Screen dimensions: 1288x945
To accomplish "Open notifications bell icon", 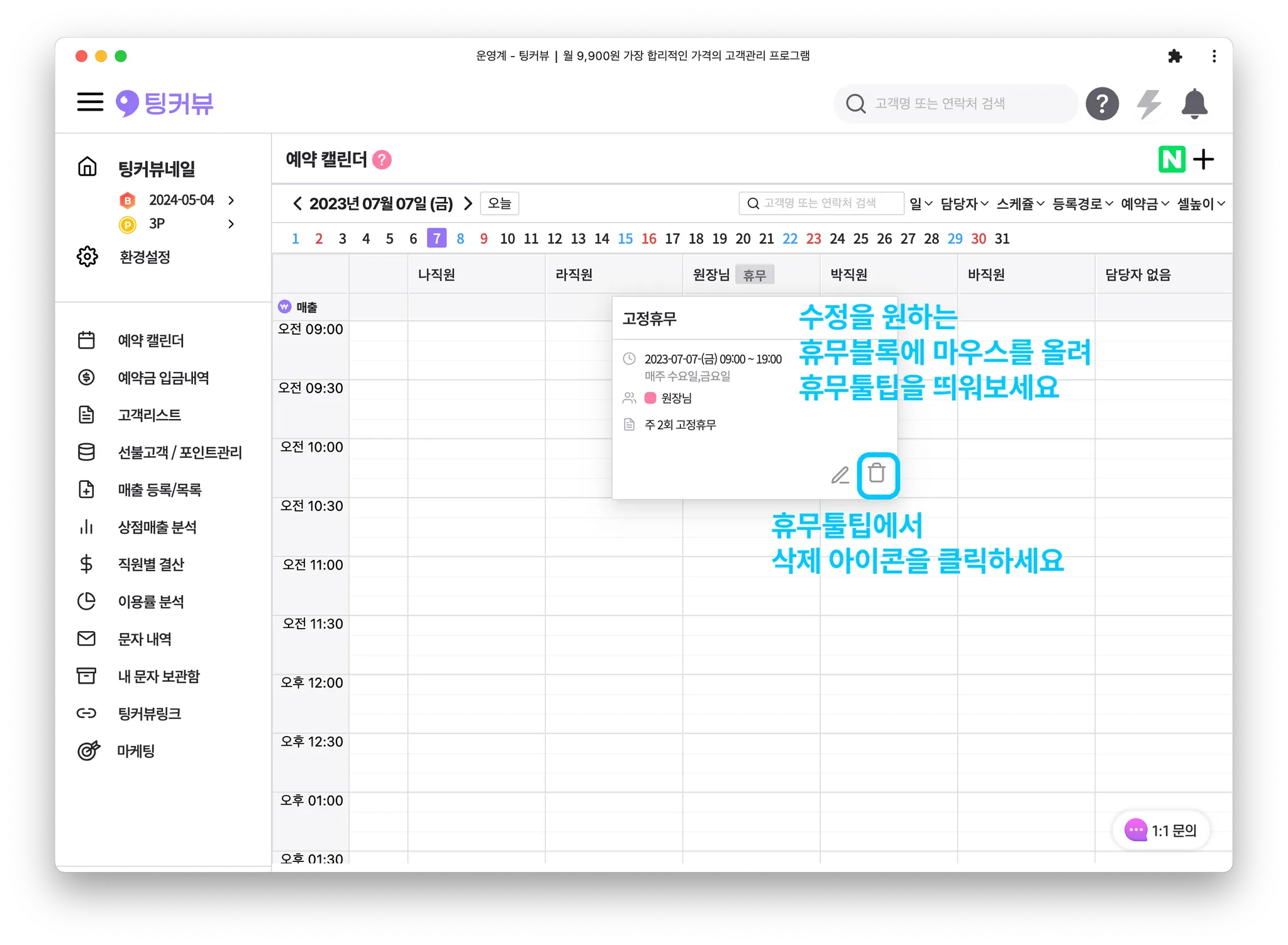I will [x=1194, y=104].
